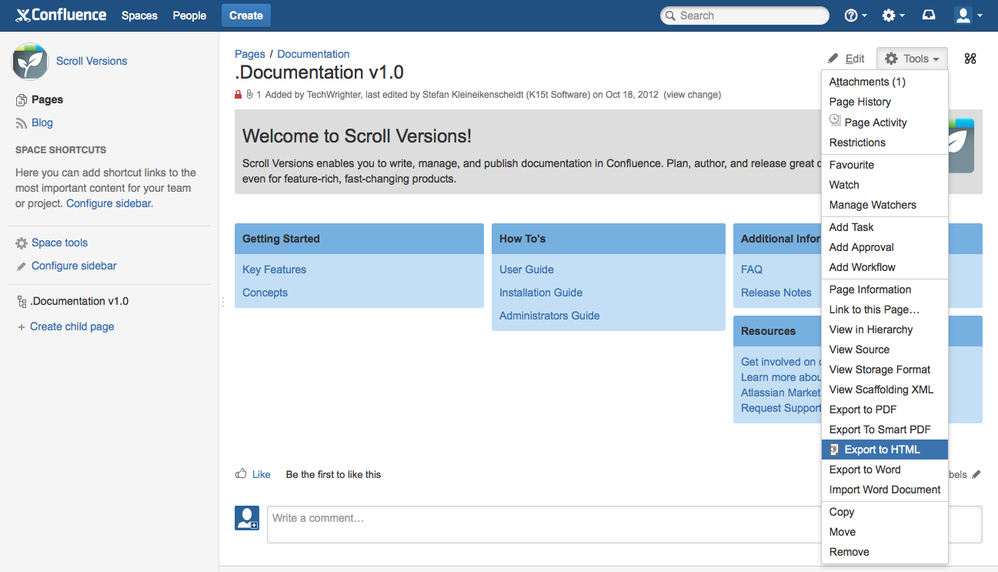The width and height of the screenshot is (998, 572).
Task: Click the Pages icon in sidebar
Action: [x=21, y=100]
